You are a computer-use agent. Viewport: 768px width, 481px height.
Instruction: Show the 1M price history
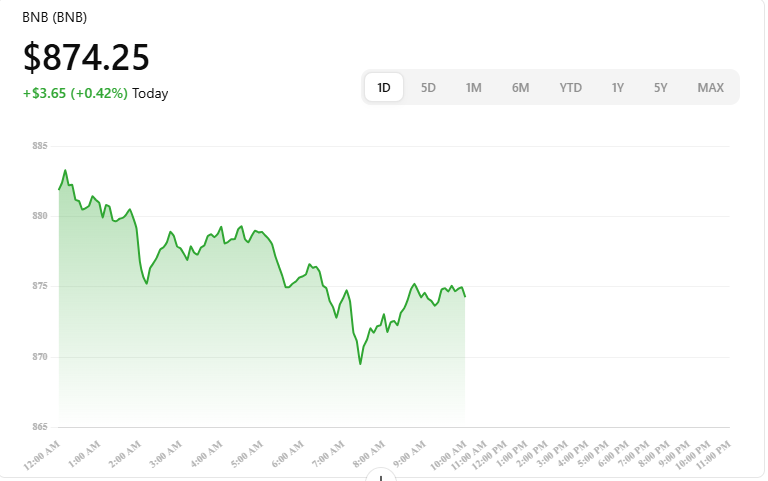pyautogui.click(x=473, y=87)
